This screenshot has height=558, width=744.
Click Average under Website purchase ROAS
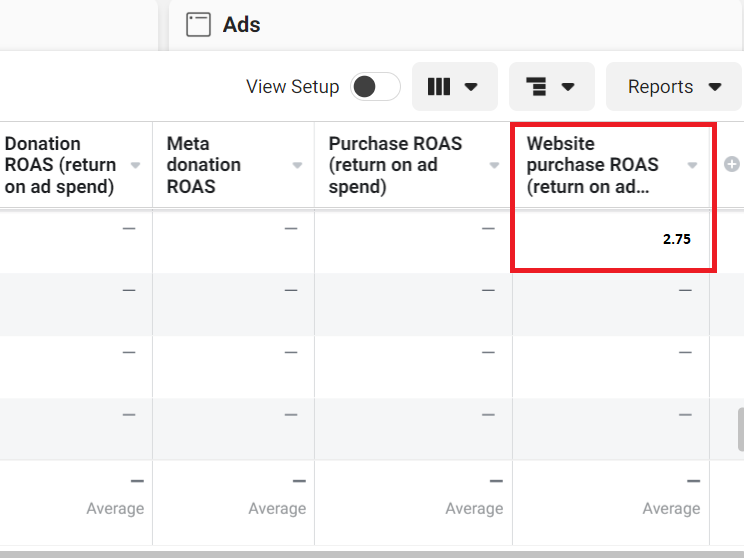coord(671,509)
